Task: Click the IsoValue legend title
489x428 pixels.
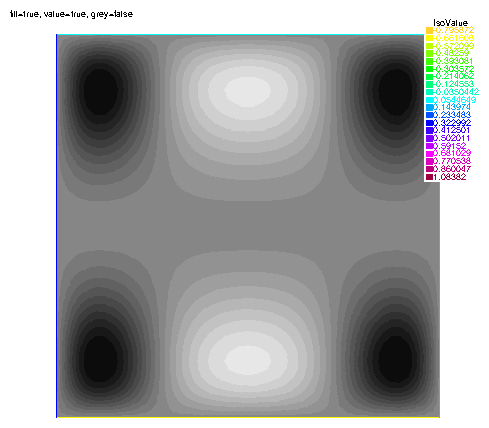Action: tap(450, 23)
